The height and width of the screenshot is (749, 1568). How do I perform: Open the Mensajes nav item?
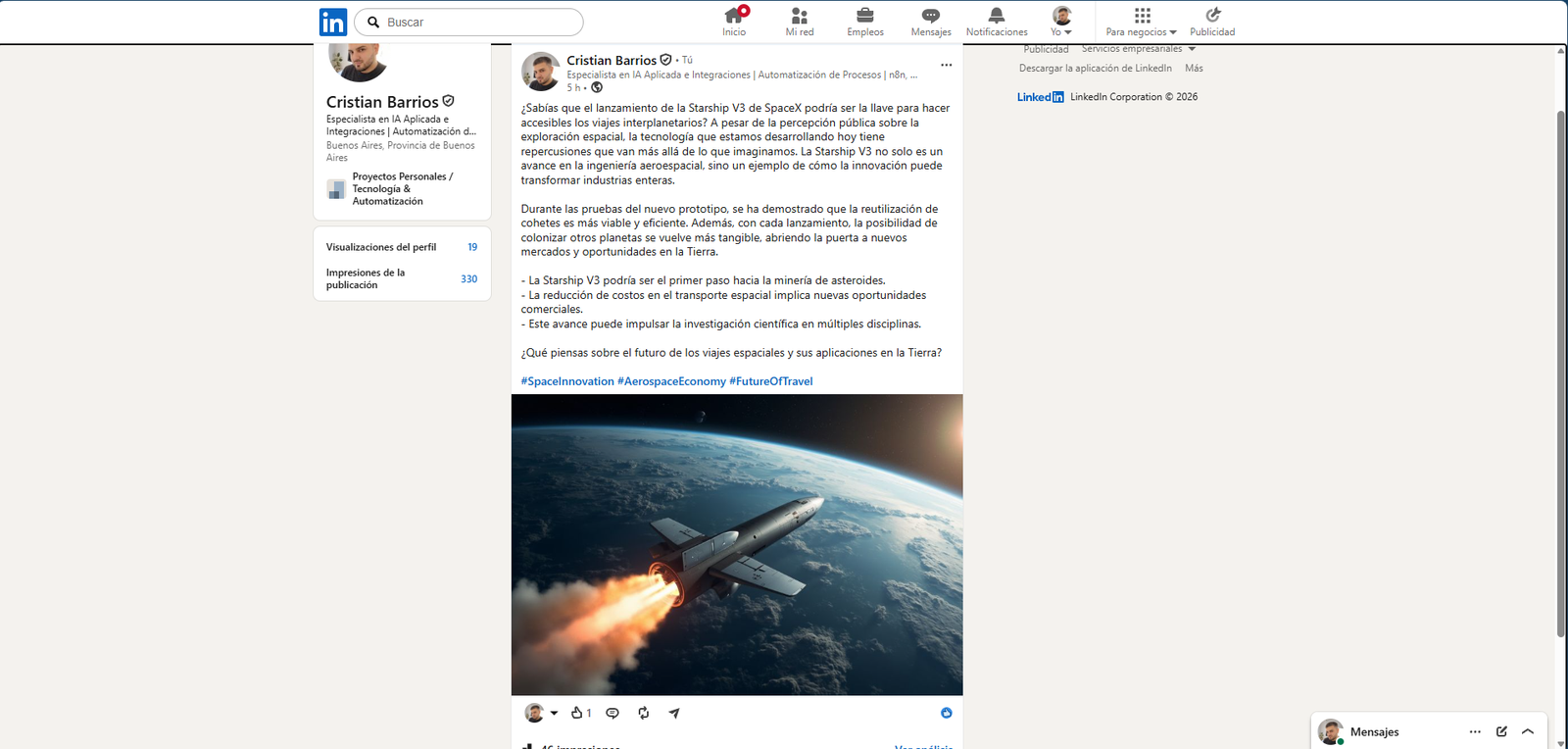[x=931, y=22]
